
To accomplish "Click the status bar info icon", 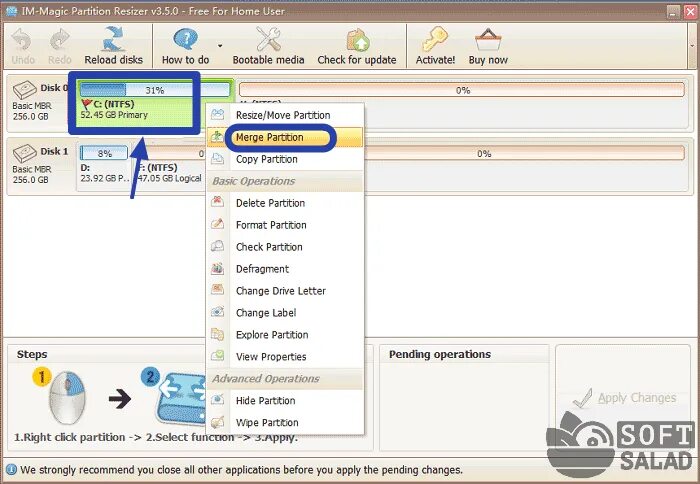I will [x=11, y=470].
